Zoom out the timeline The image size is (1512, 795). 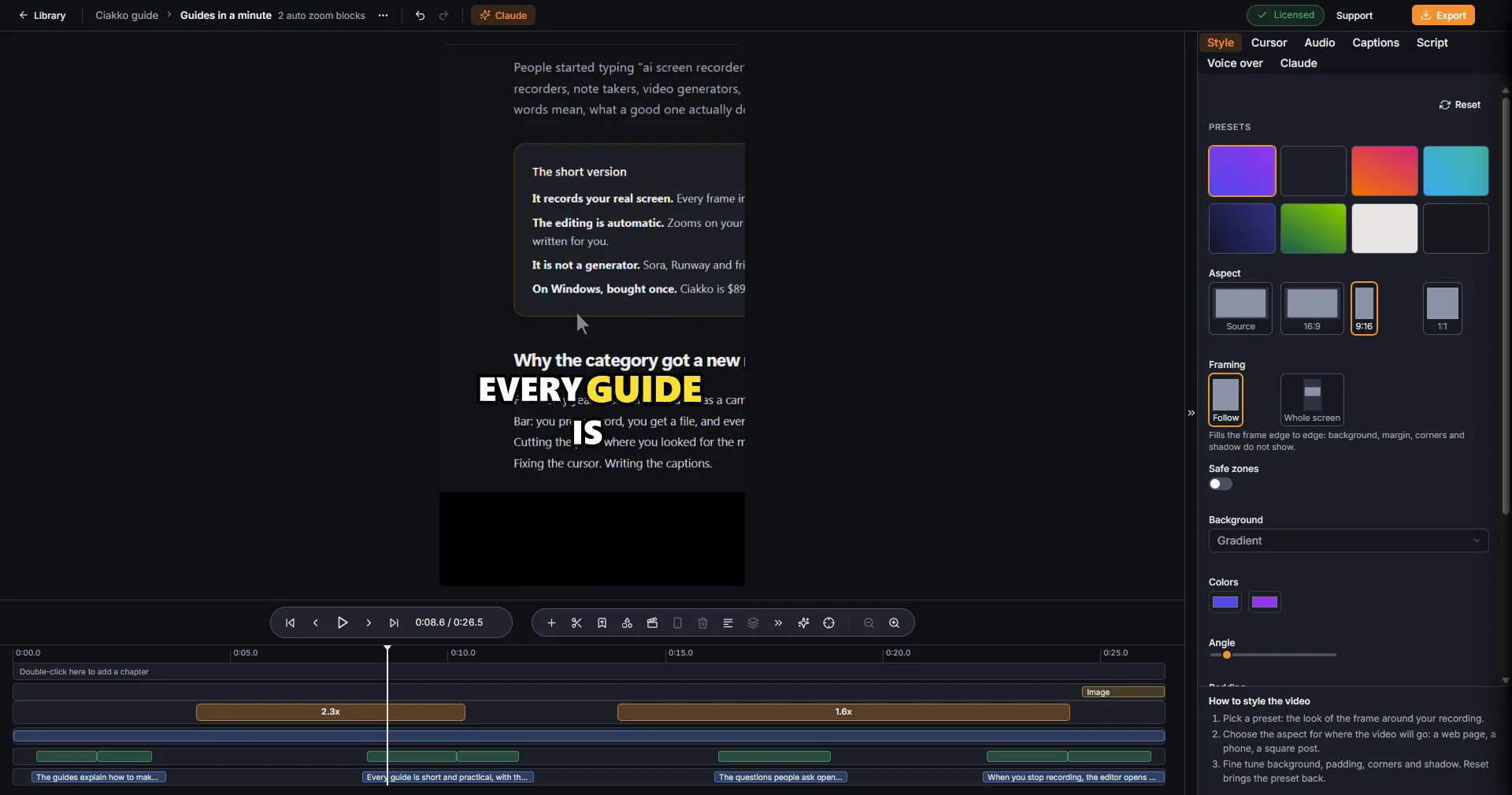869,622
